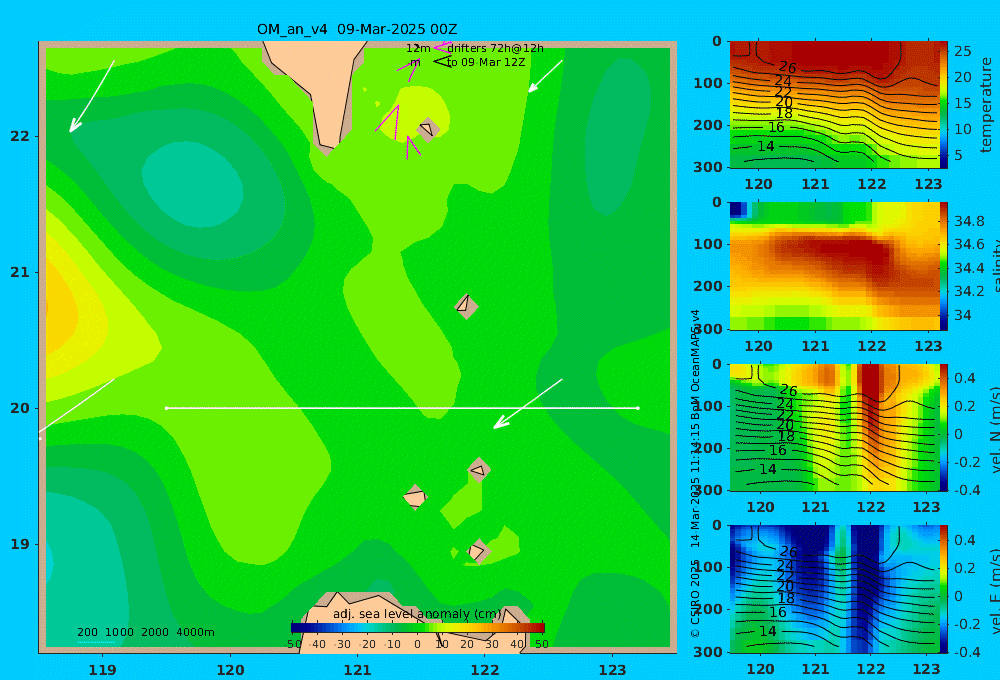Click the sea level anomaly colorbar strip
The width and height of the screenshot is (1000, 680).
(x=418, y=628)
